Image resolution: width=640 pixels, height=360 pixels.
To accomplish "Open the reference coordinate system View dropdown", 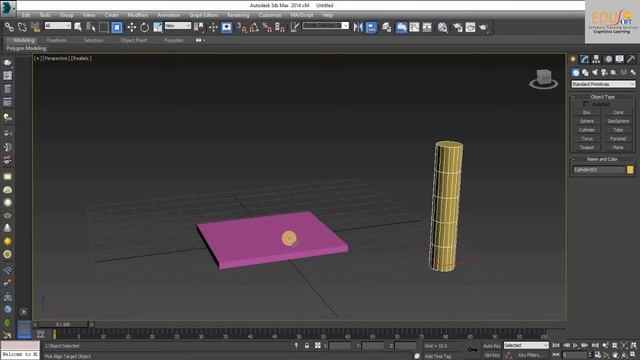I will click(x=178, y=26).
